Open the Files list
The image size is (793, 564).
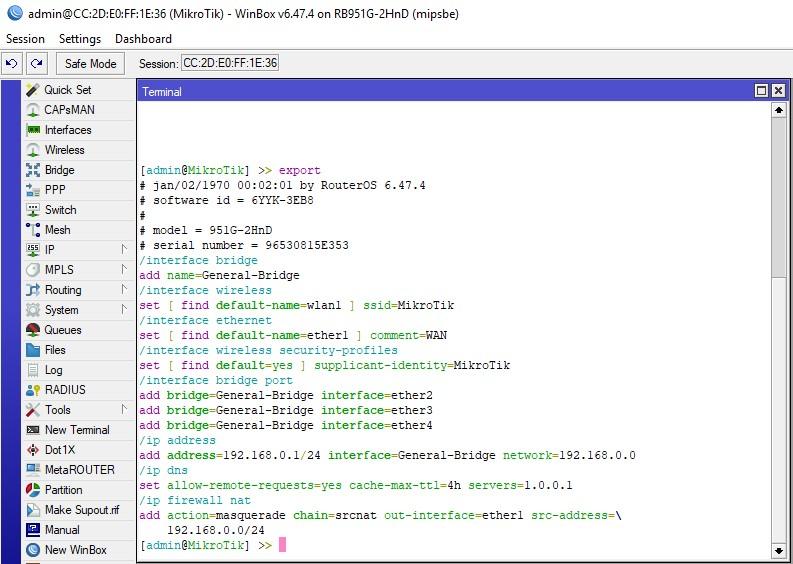click(55, 350)
